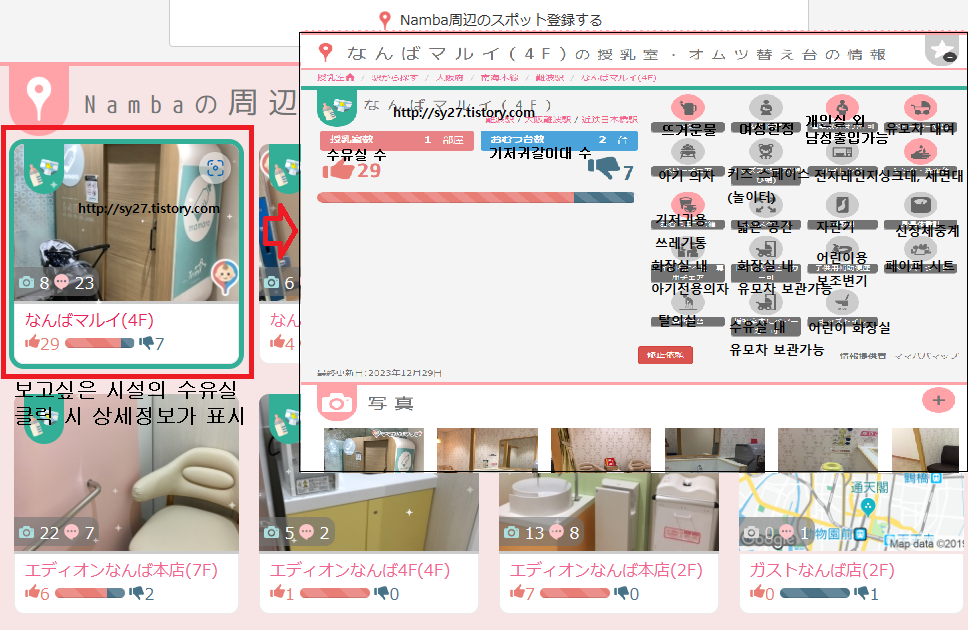Open the second photo thumbnail with mirror
The height and width of the screenshot is (630, 968).
(x=486, y=449)
